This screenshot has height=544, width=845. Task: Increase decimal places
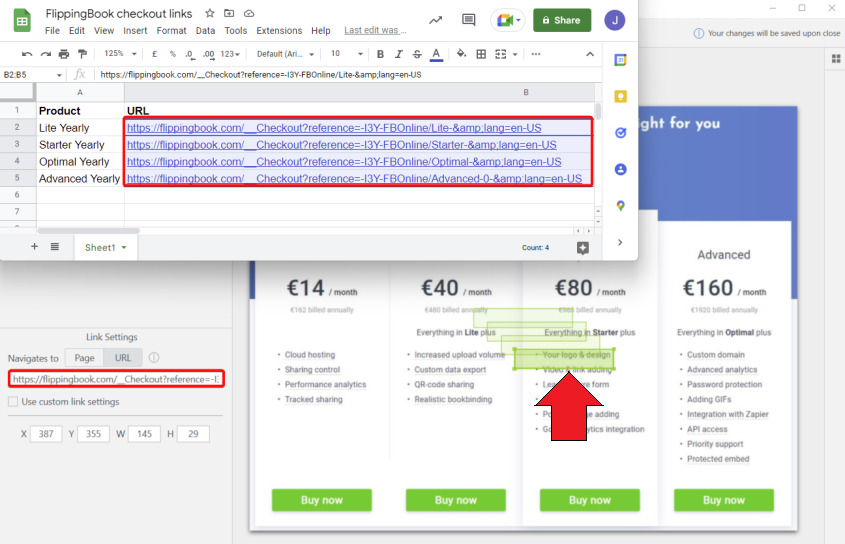(x=209, y=54)
